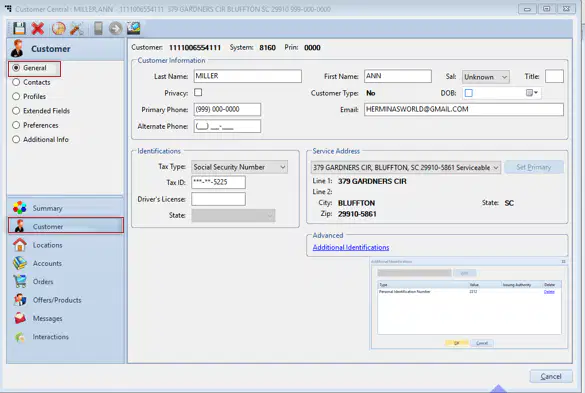Expand the Service Address dropdown
This screenshot has width=585, height=393.
pyautogui.click(x=406, y=168)
